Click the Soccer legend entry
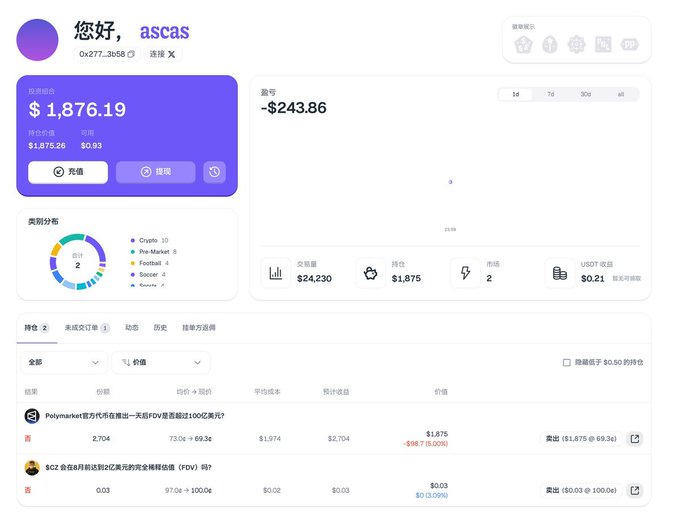The image size is (680, 524). pyautogui.click(x=148, y=275)
